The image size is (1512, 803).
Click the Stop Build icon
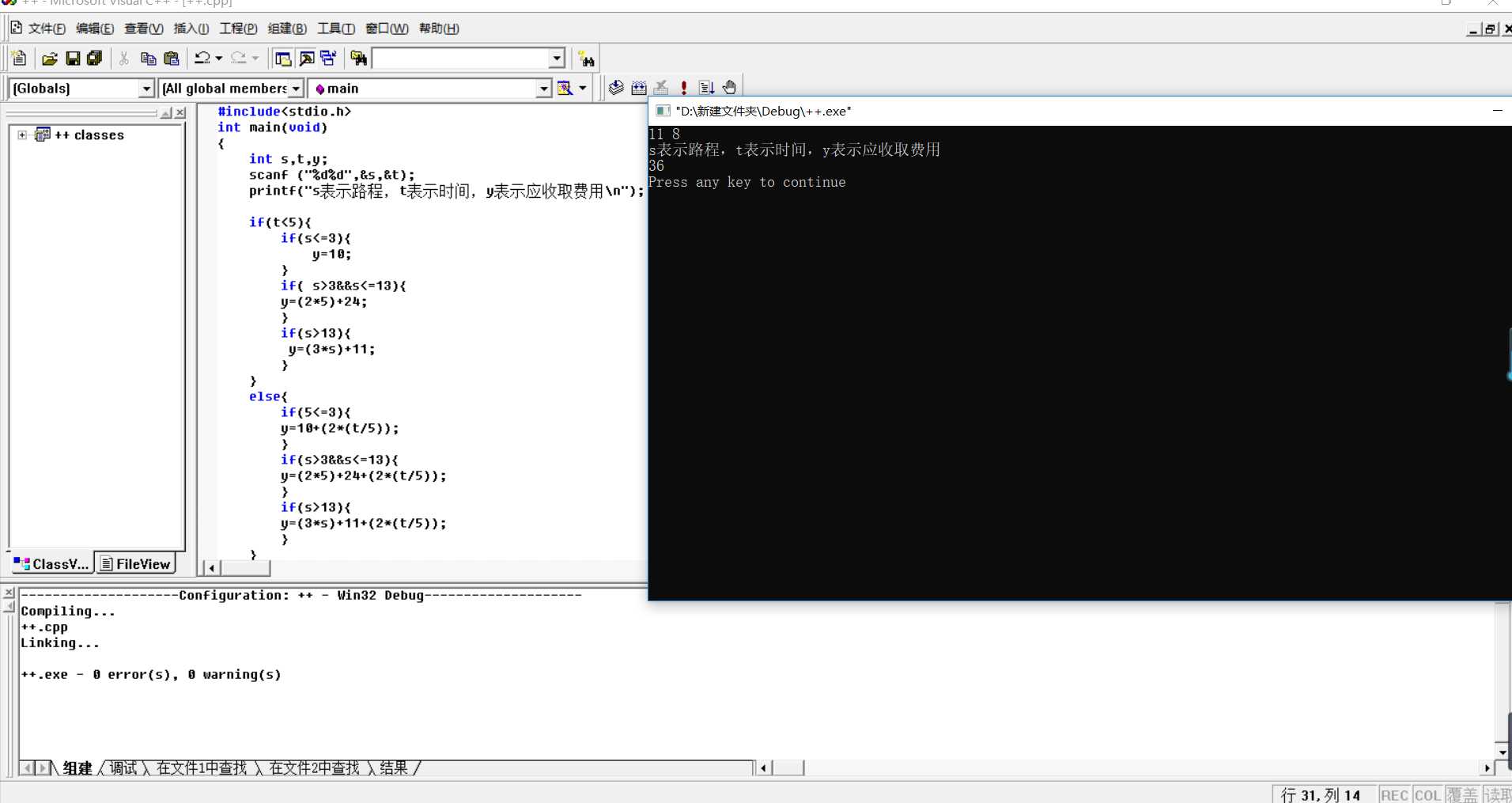(x=662, y=88)
